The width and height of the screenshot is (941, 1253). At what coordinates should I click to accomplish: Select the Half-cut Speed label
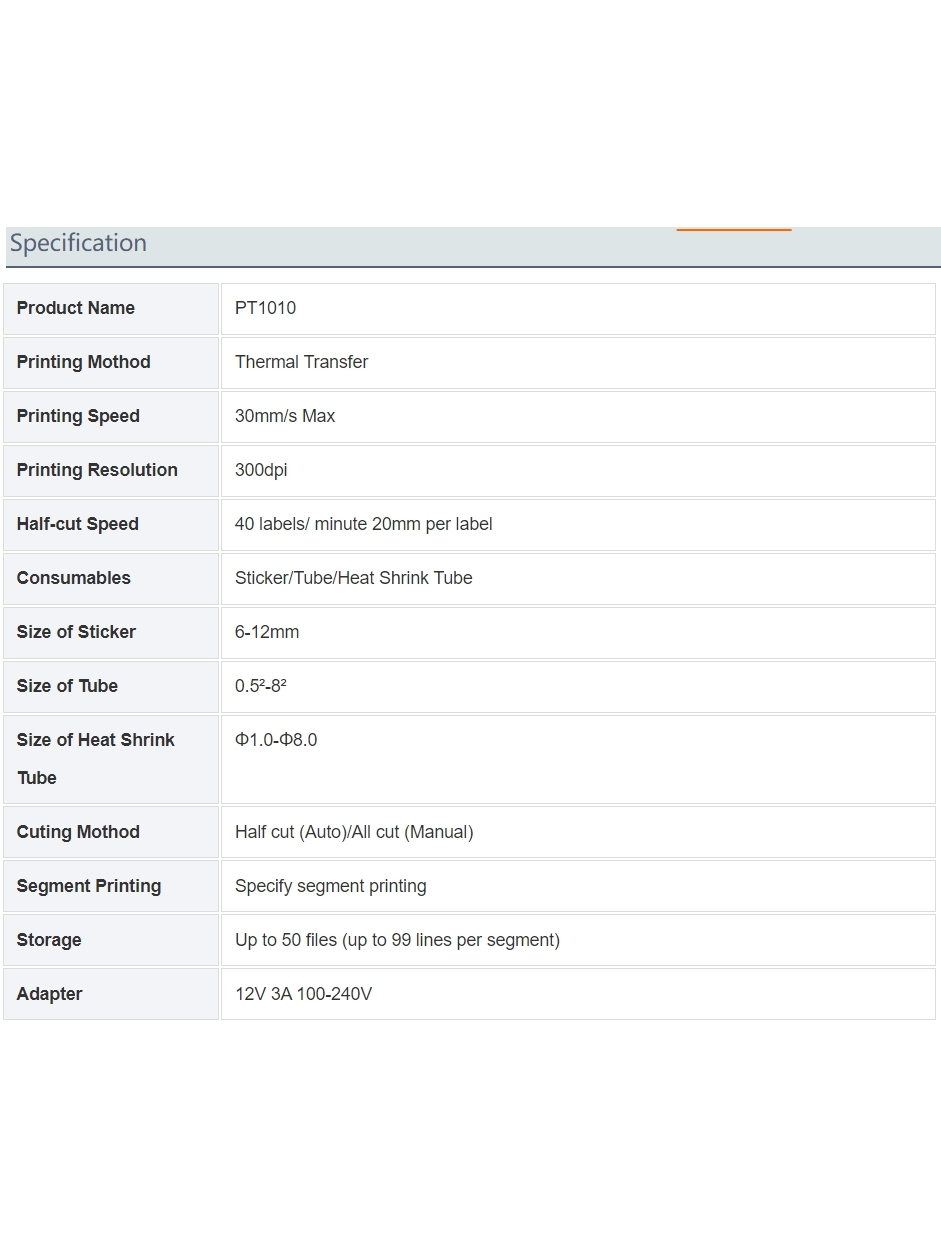pos(78,524)
